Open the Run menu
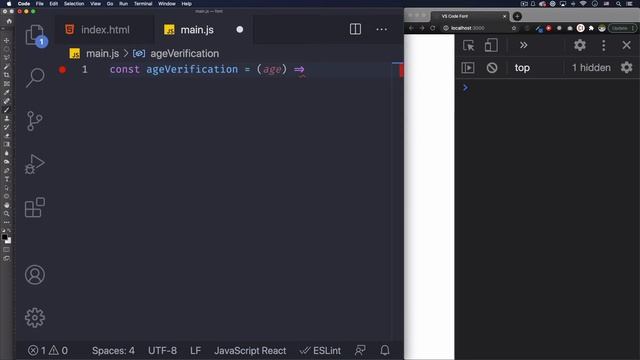 123,4
